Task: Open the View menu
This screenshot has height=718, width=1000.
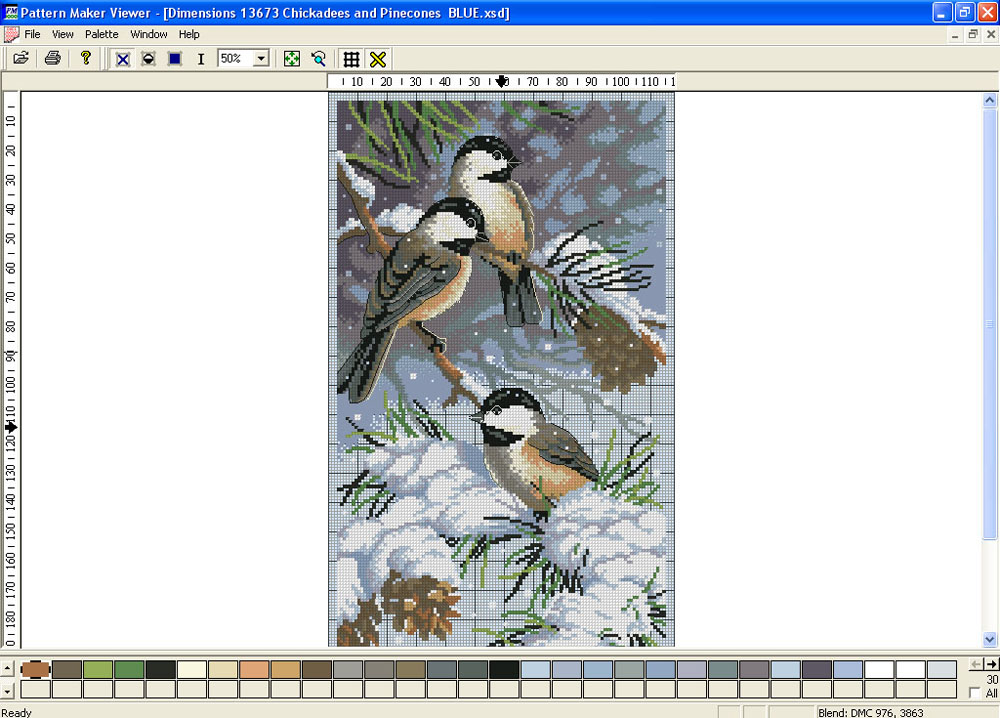Action: (63, 34)
